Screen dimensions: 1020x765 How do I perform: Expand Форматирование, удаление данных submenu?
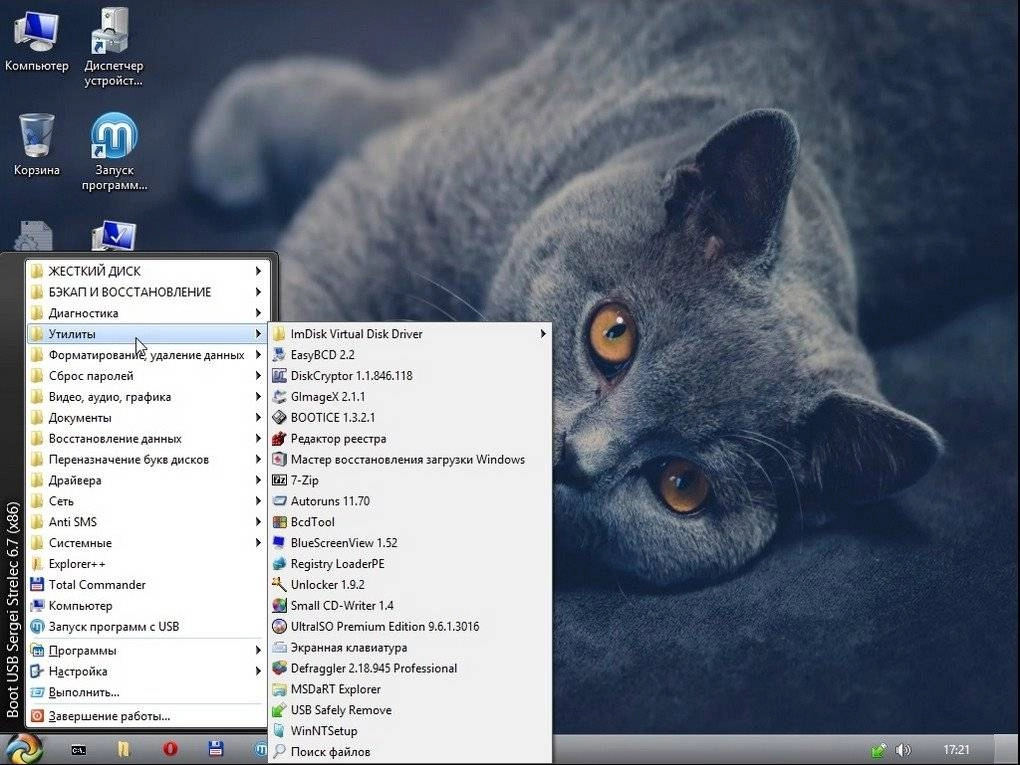tap(146, 355)
